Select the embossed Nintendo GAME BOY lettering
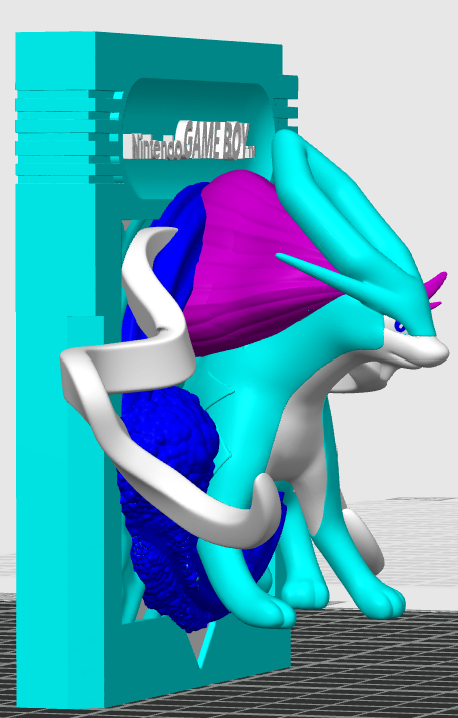The image size is (458, 718). [x=191, y=142]
